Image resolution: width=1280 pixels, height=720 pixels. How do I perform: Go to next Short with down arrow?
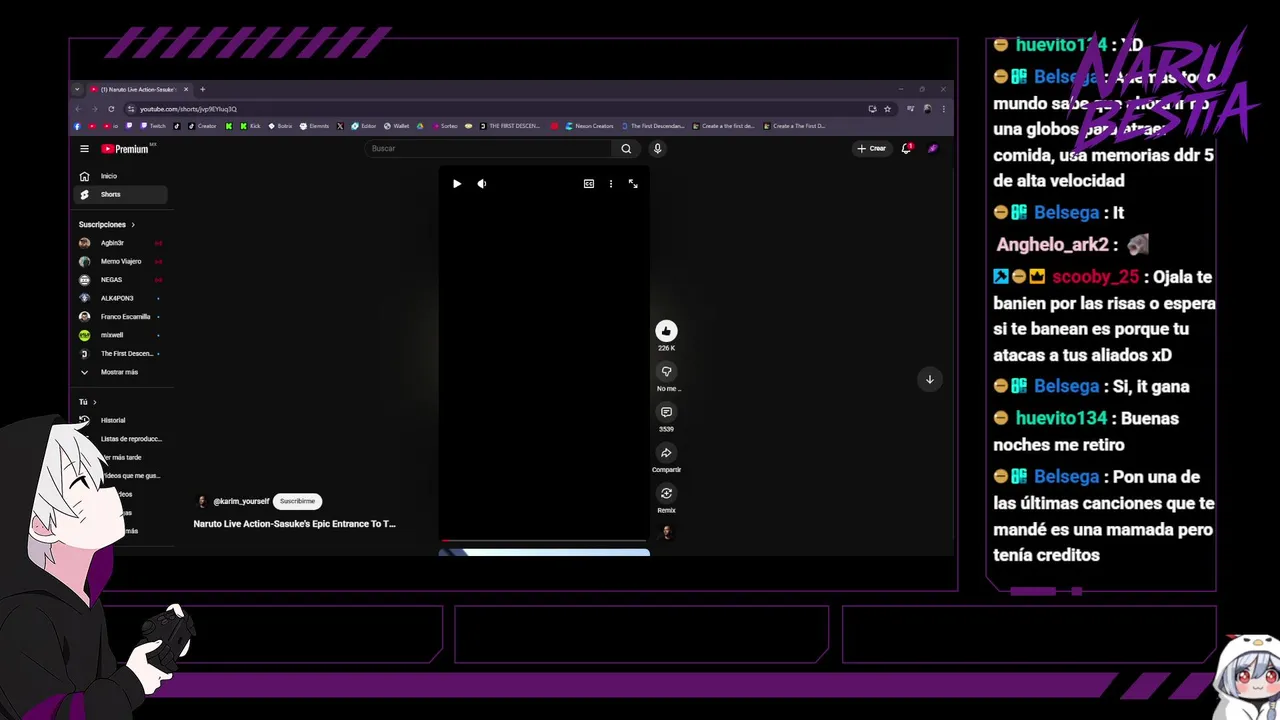click(929, 379)
